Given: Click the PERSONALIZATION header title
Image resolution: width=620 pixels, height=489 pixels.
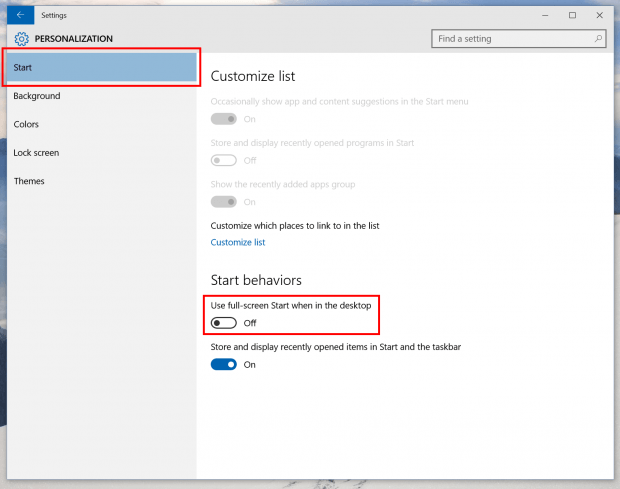Looking at the screenshot, I should (74, 39).
